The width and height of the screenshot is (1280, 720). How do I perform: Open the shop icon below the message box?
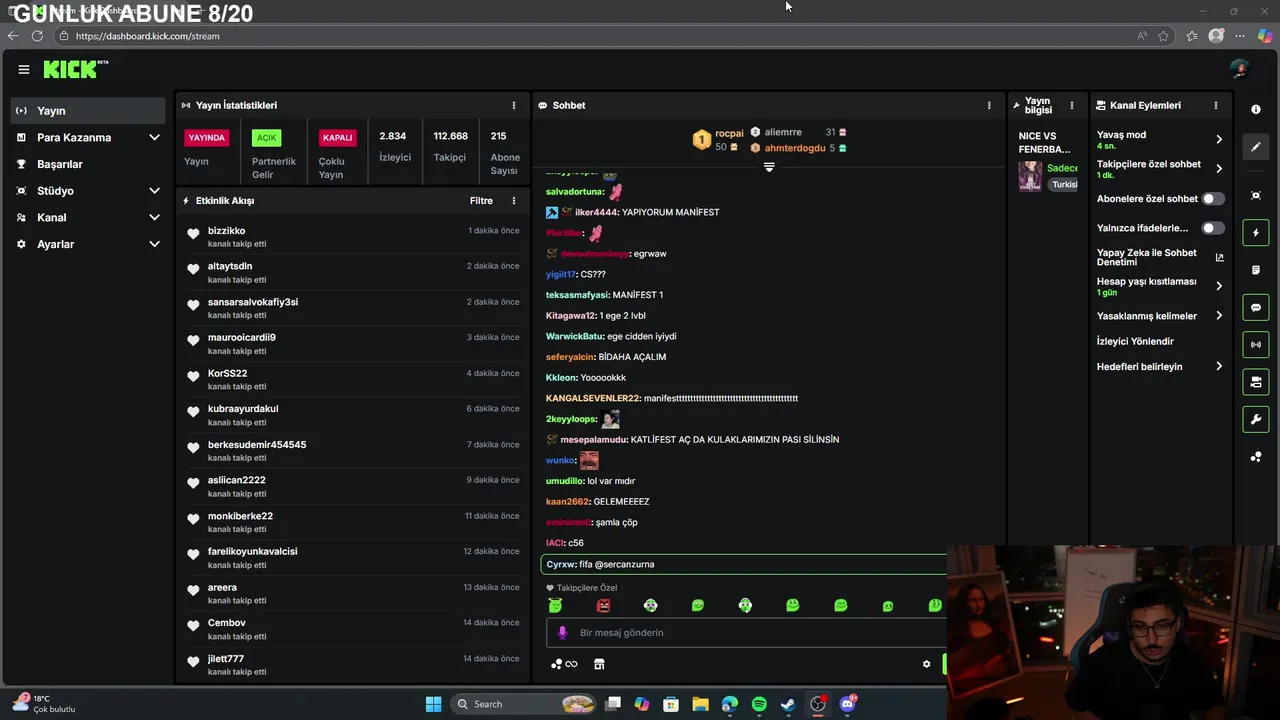click(599, 664)
